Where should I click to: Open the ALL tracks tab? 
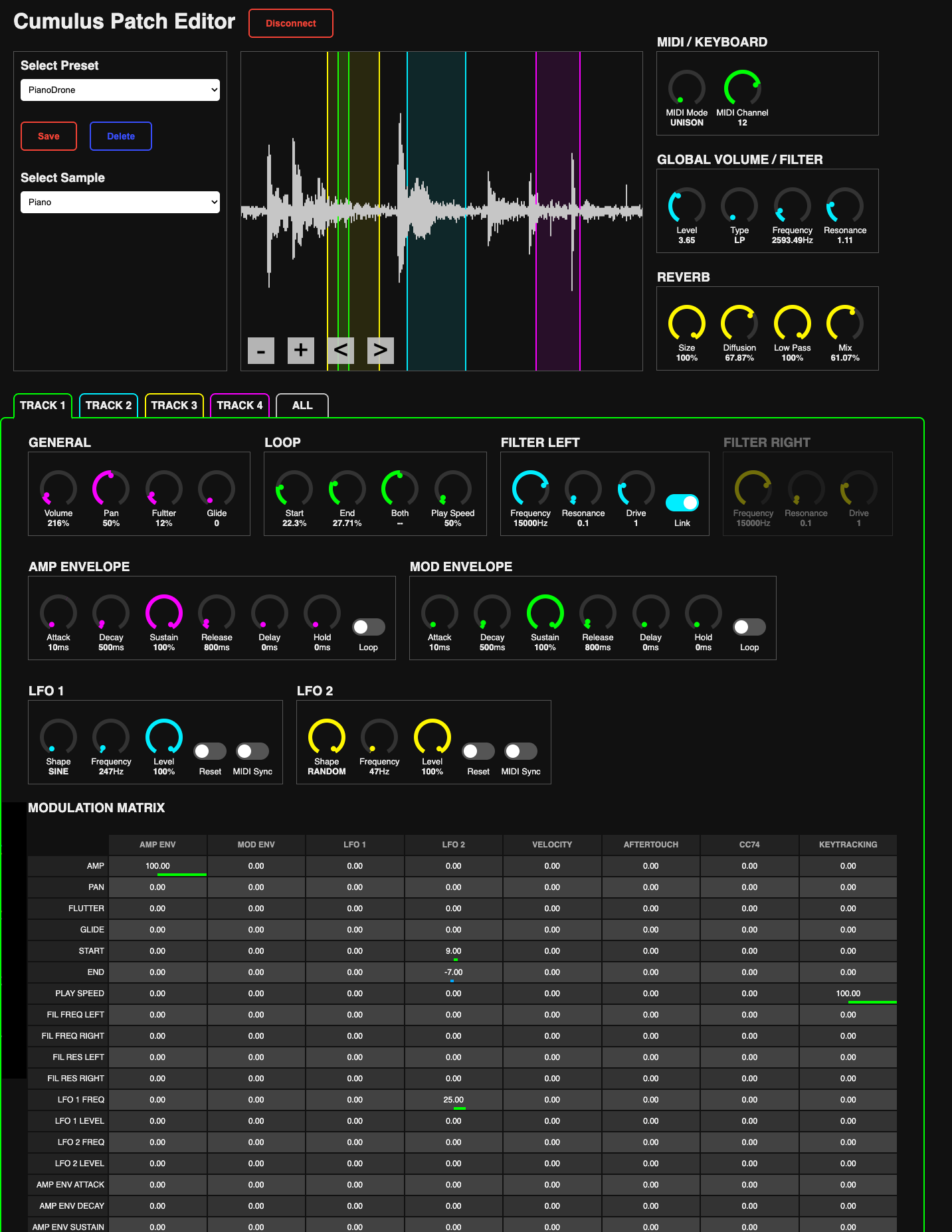coord(302,406)
